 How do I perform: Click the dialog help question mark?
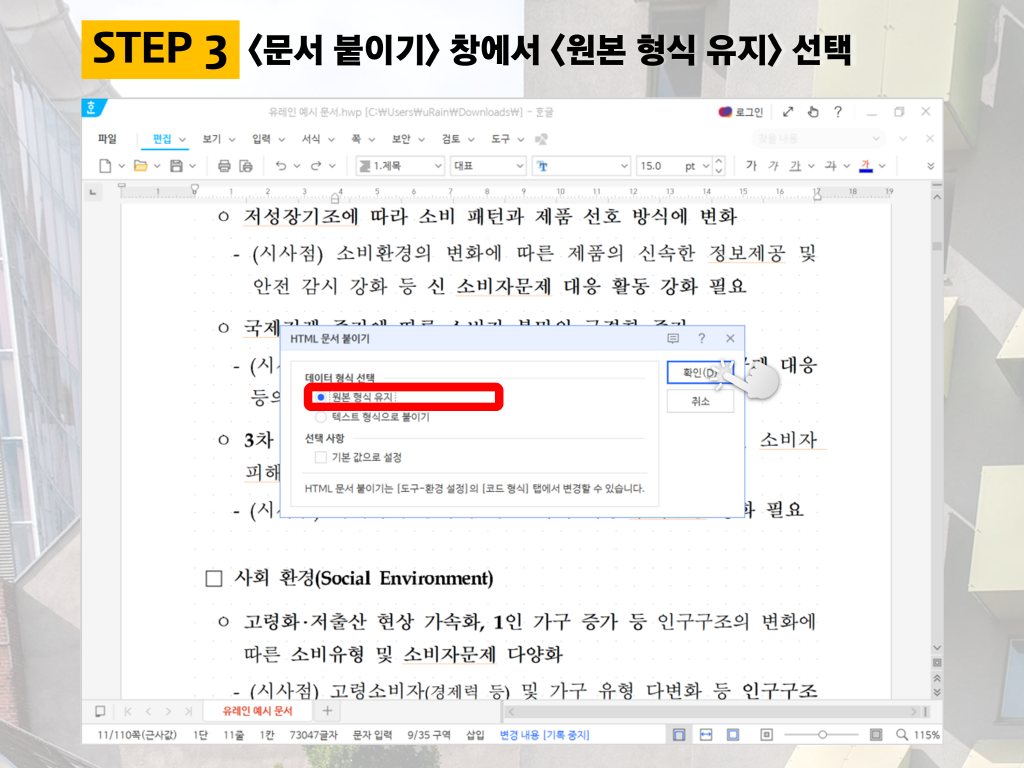[701, 338]
